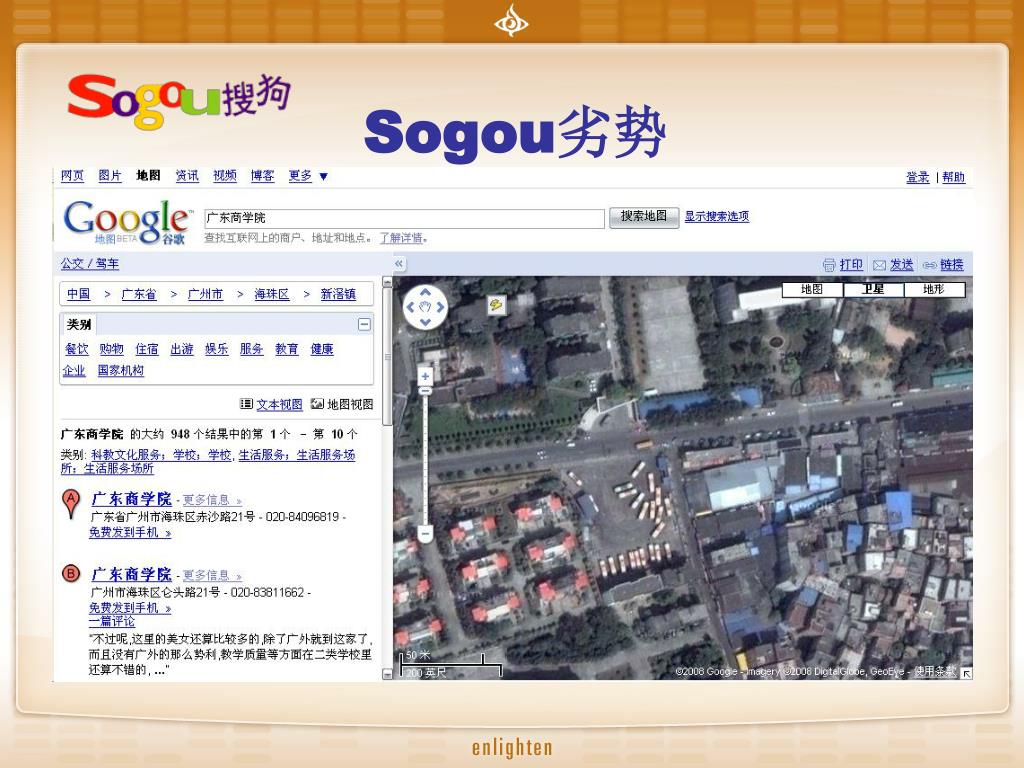Toggle overview map arrow at map corner
The image size is (1024, 768).
(x=966, y=673)
